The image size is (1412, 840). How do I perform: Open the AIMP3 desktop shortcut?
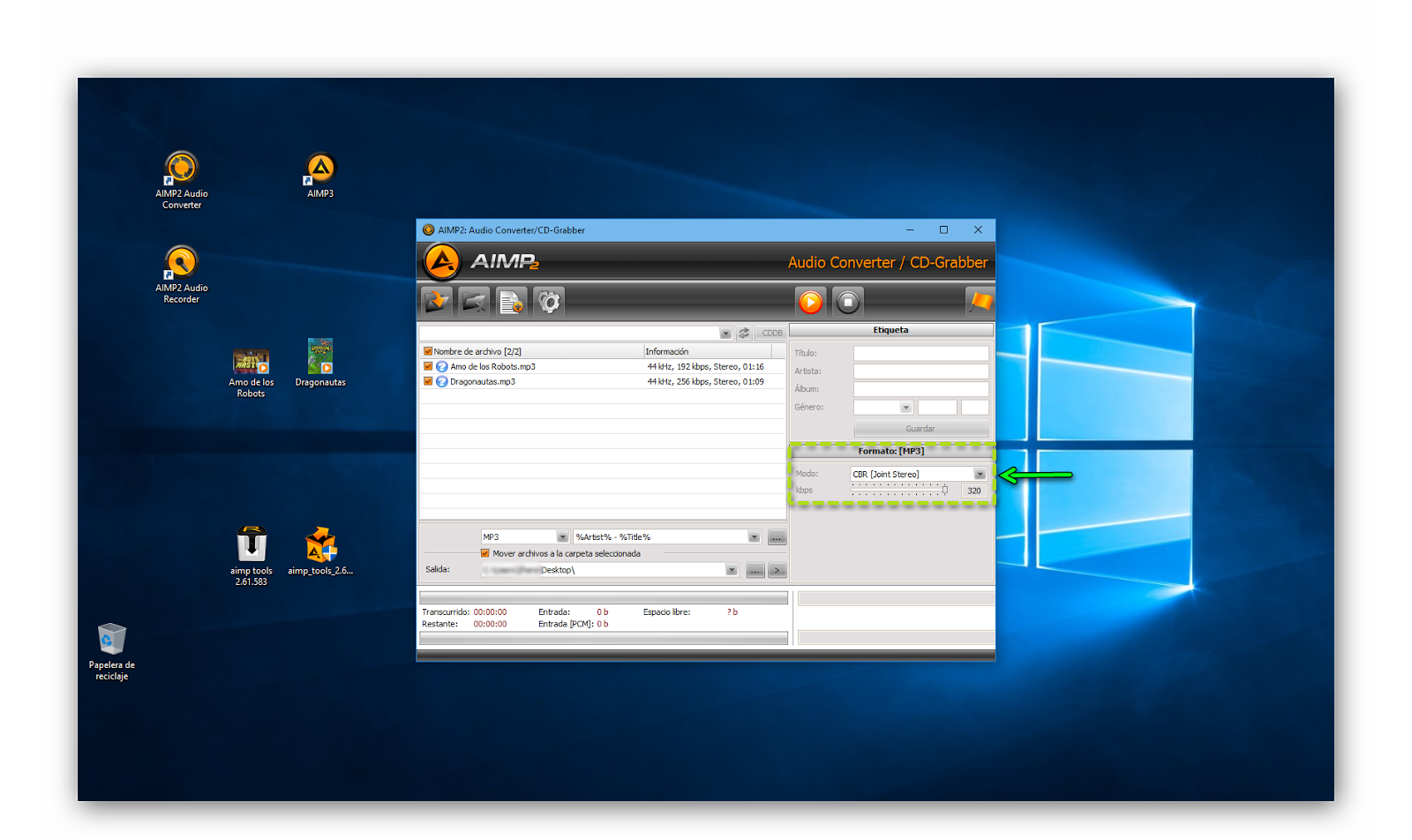click(x=320, y=175)
